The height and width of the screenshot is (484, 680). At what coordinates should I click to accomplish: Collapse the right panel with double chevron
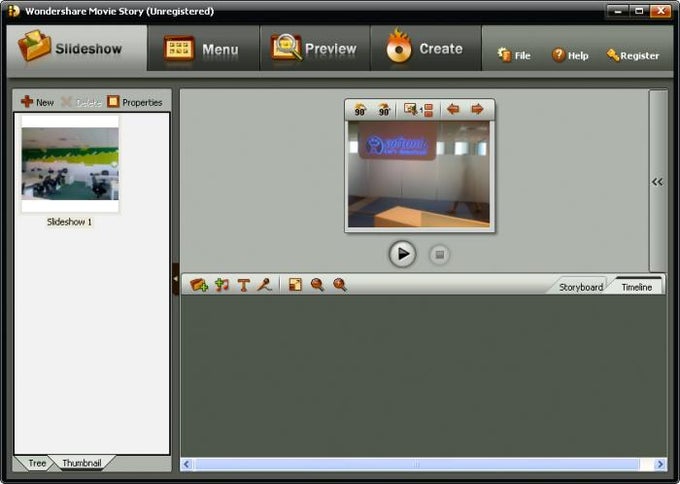[657, 182]
